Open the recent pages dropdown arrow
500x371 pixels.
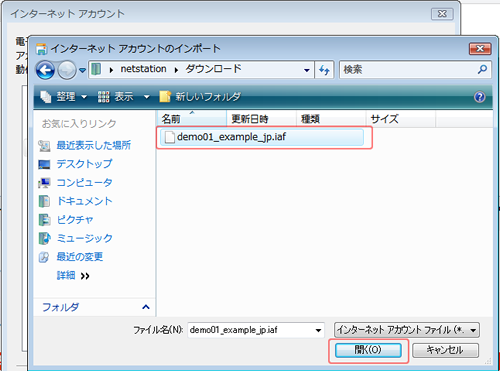pos(82,70)
